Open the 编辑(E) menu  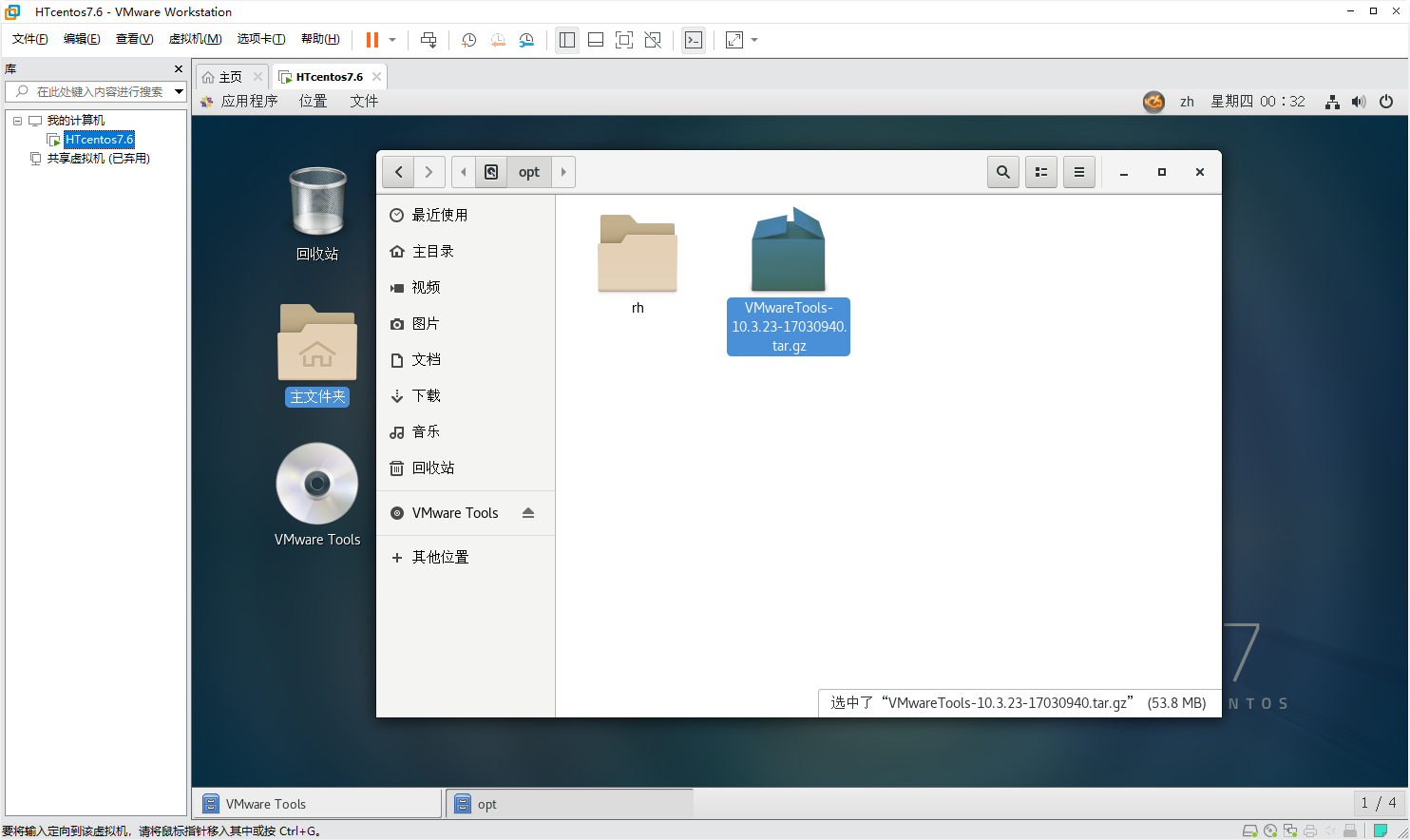point(82,39)
